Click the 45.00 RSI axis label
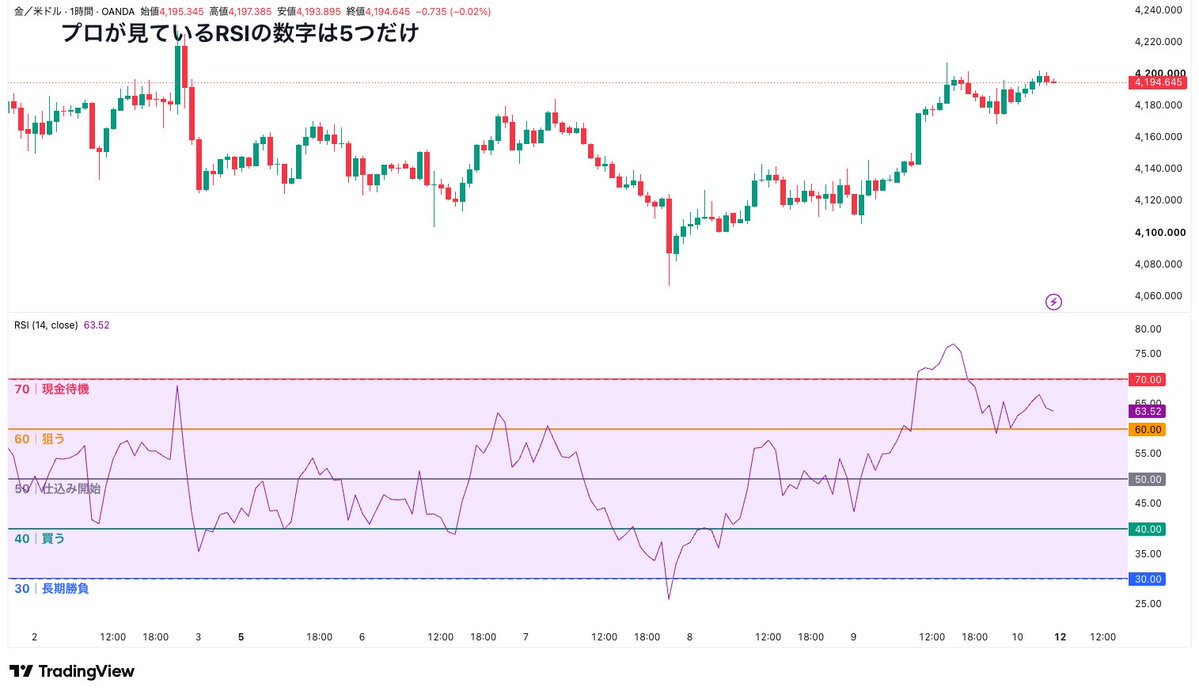The width and height of the screenshot is (1199, 695). 1149,504
